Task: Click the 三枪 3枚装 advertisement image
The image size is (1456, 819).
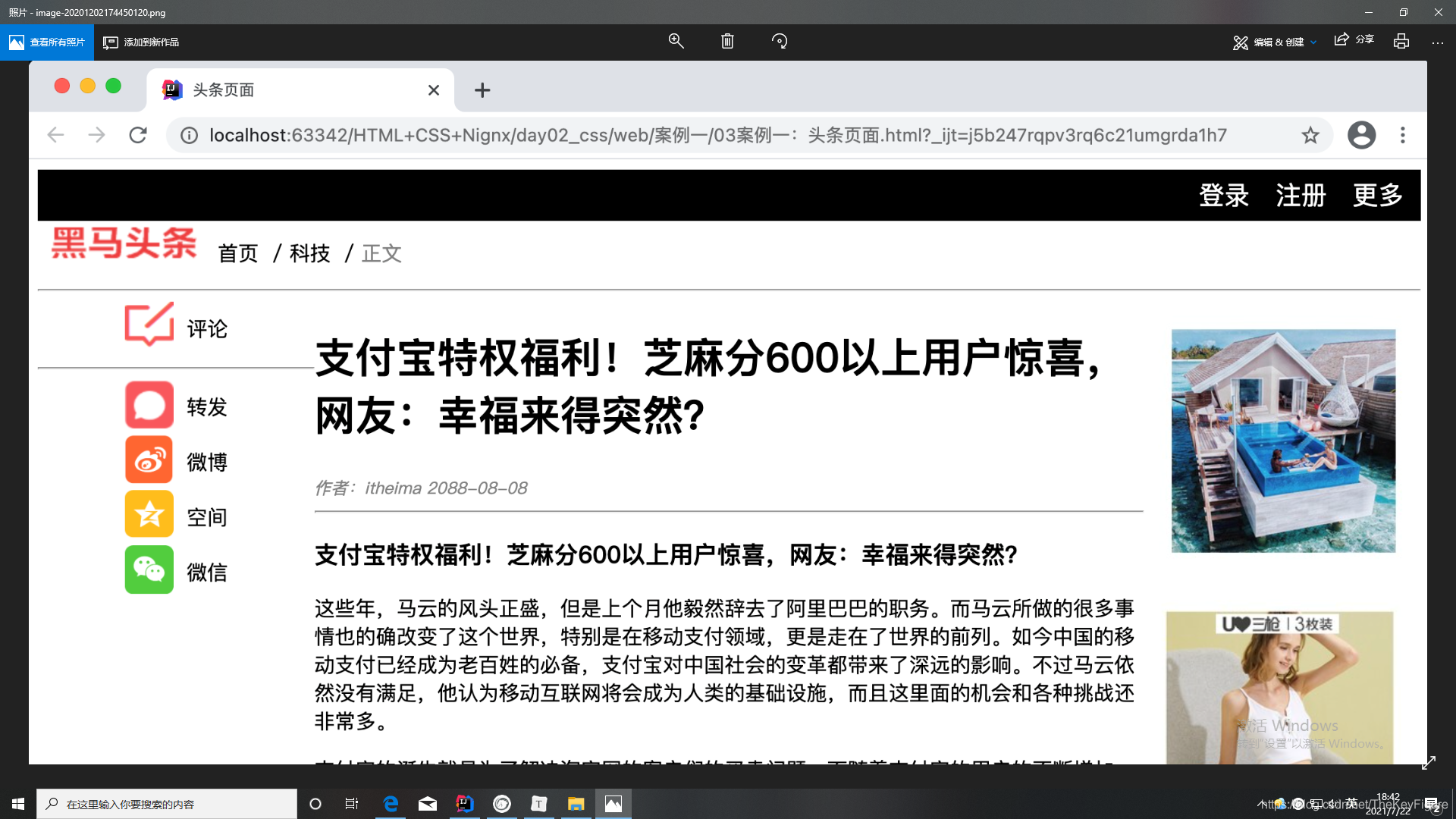Action: coord(1279,687)
